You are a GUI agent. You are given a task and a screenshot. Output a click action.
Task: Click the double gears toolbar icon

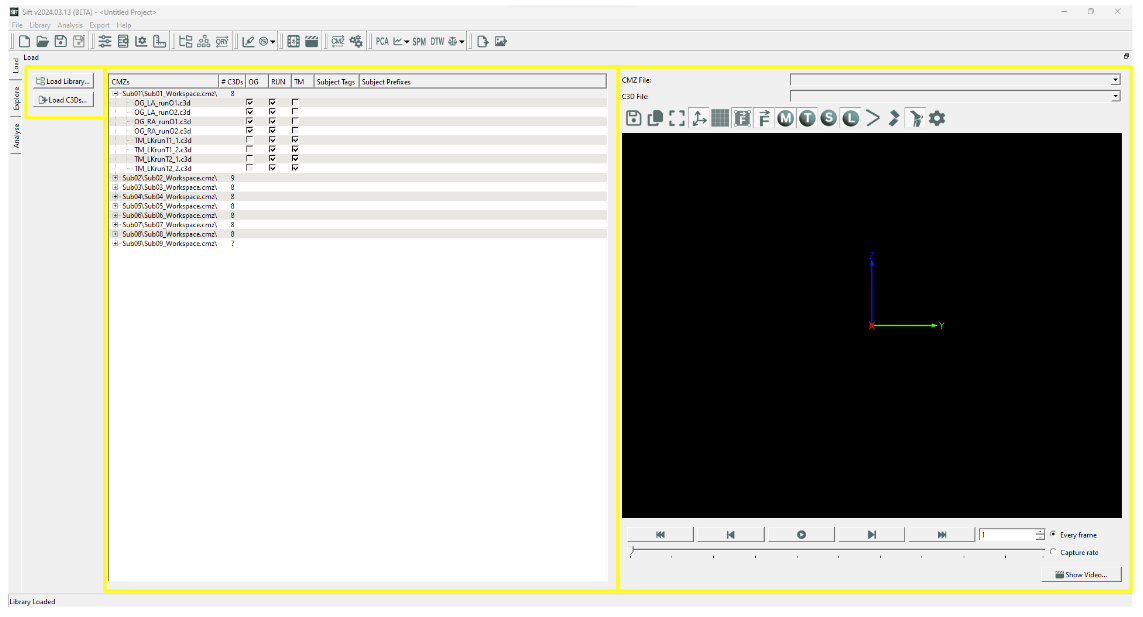point(356,42)
